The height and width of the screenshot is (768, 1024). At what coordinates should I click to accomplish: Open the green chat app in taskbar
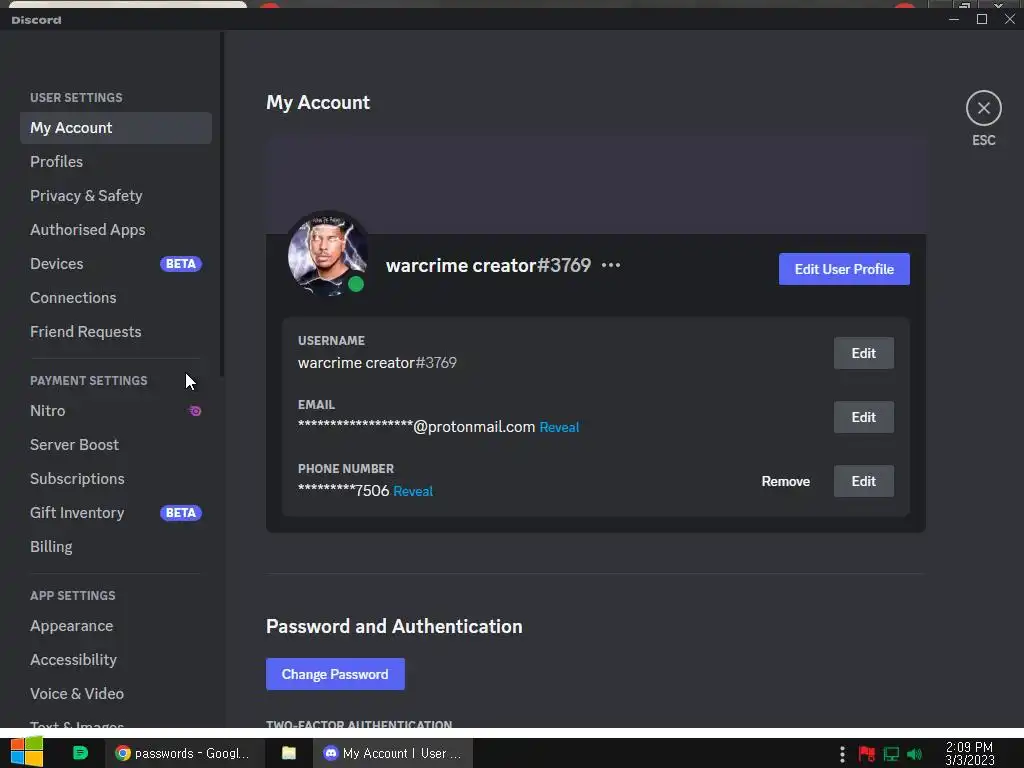[80, 753]
